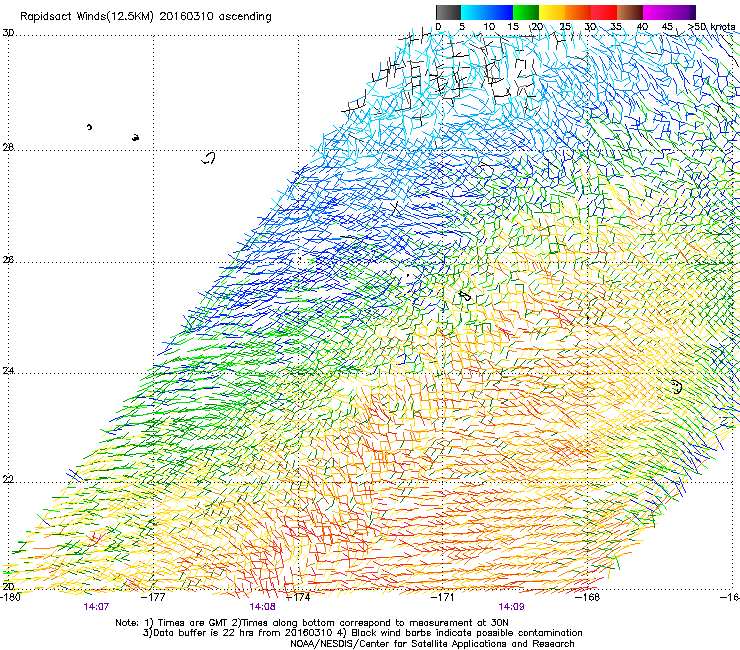Click the '-180' longitude axis label

pos(10,597)
